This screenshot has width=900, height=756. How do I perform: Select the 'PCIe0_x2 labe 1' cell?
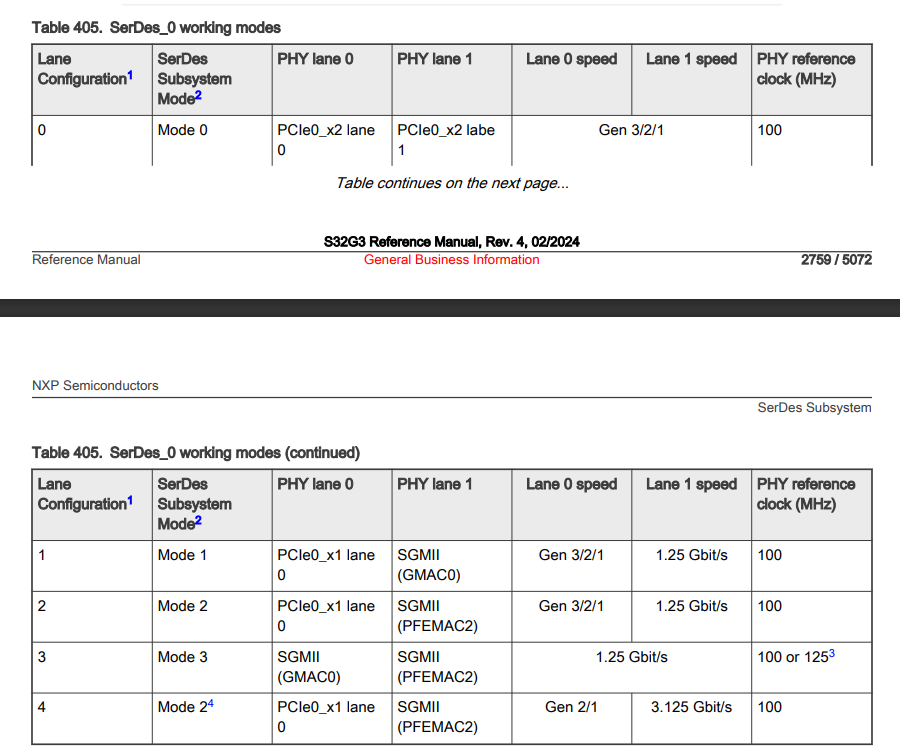(x=452, y=140)
